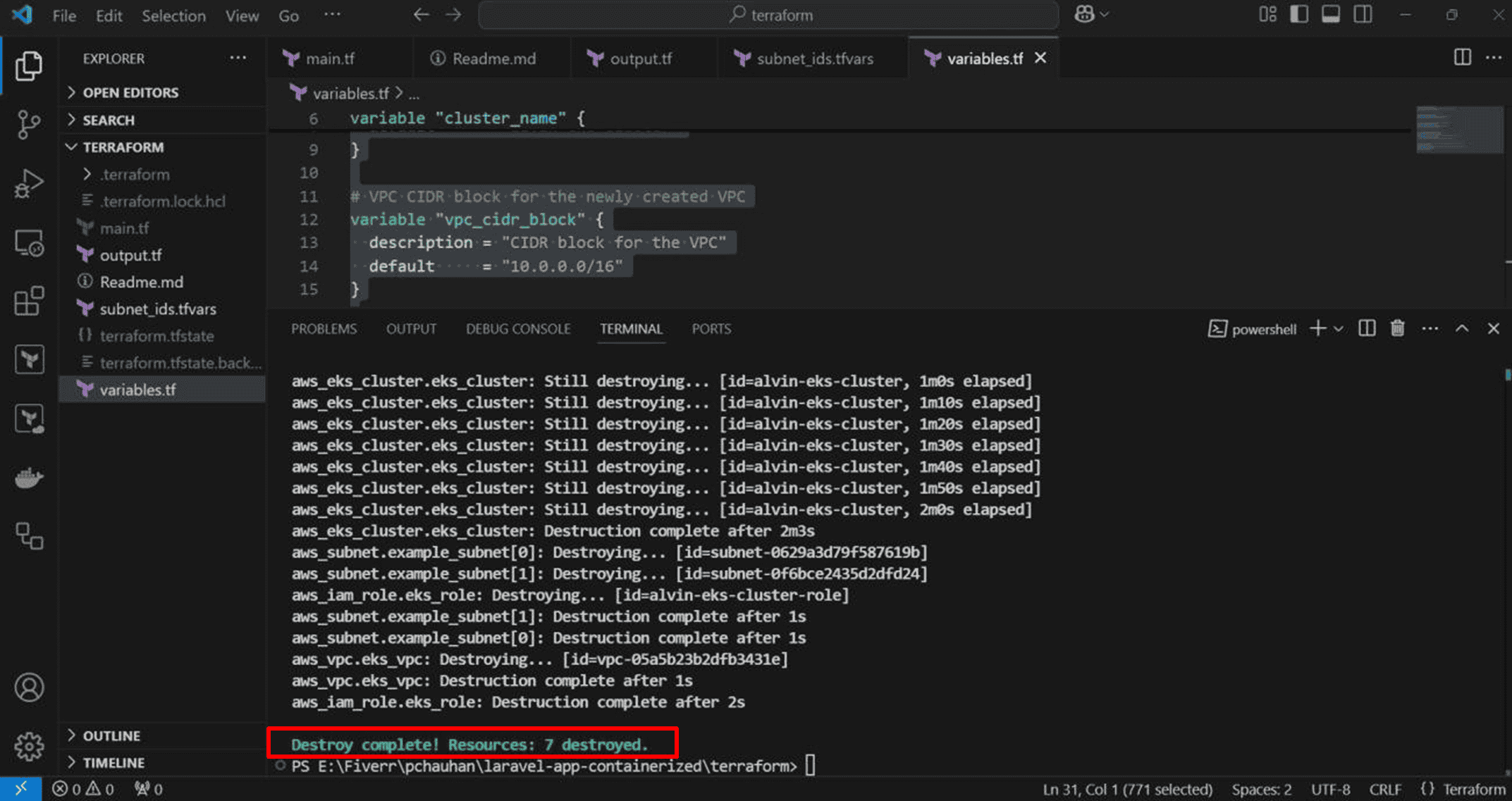Show errors and warnings in status bar

pyautogui.click(x=83, y=789)
